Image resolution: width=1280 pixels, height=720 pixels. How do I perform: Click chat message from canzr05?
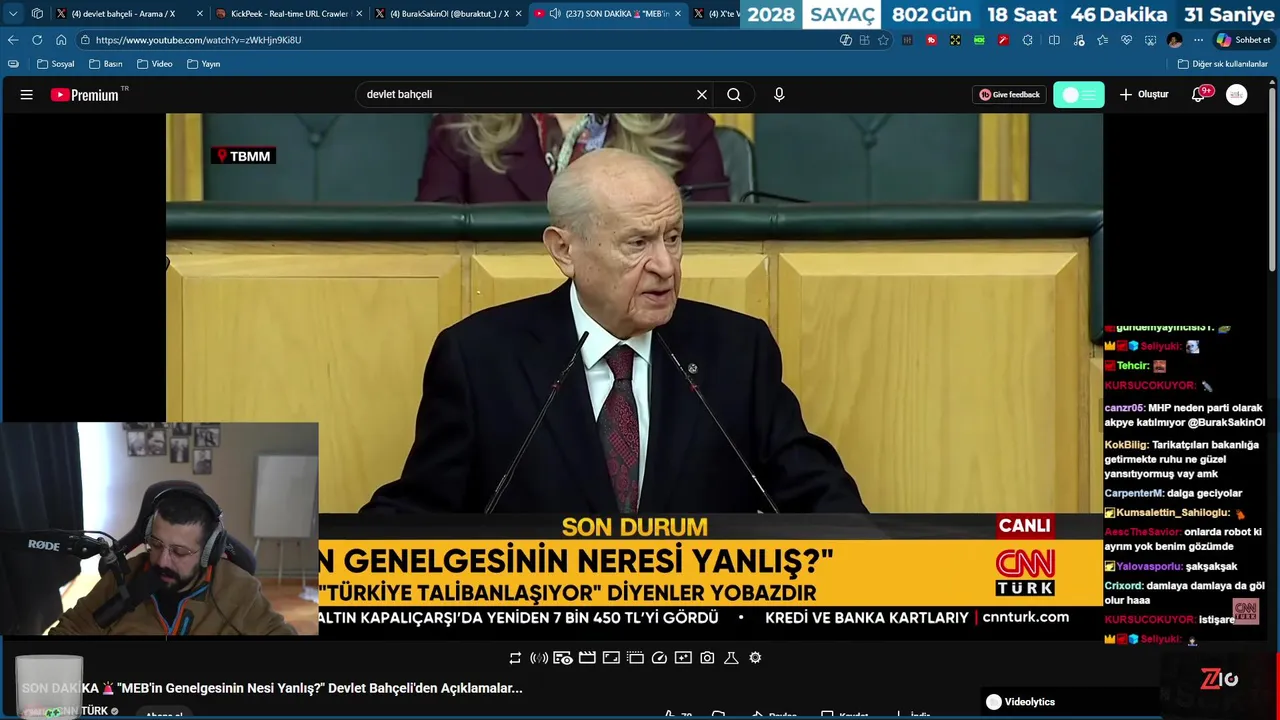coord(1185,415)
